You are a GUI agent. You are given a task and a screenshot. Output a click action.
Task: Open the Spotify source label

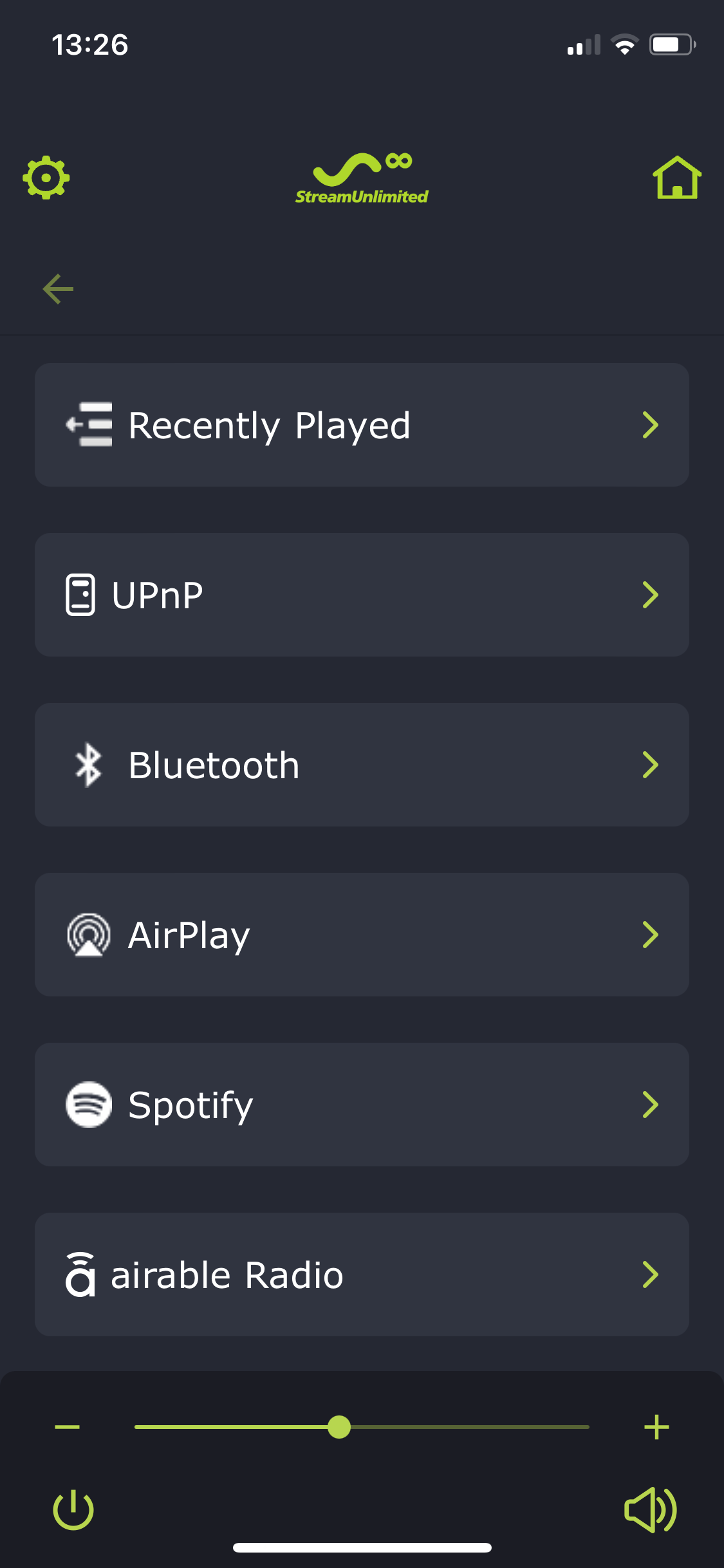tap(190, 1105)
